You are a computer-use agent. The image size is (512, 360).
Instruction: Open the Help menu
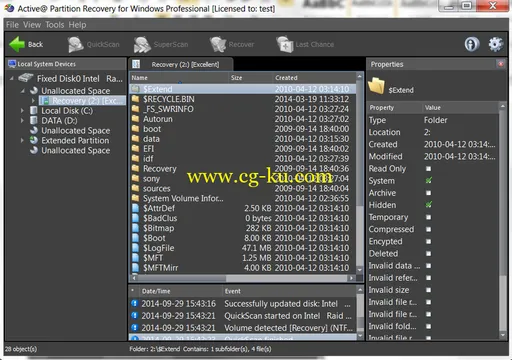click(77, 25)
